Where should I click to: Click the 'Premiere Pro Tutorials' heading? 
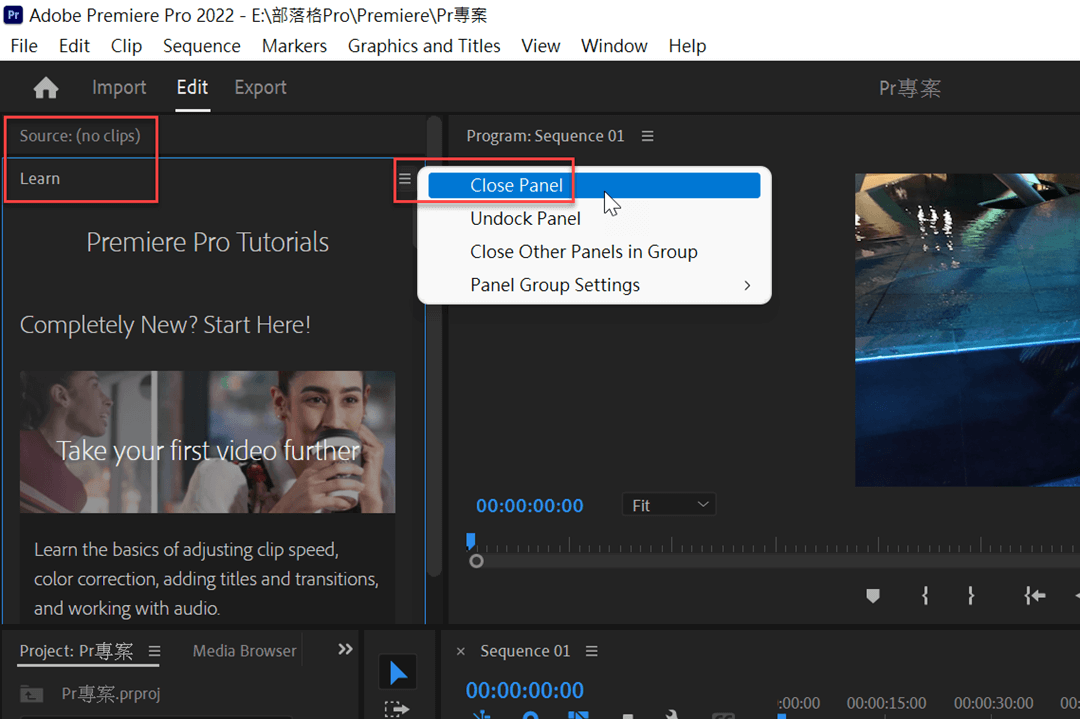pyautogui.click(x=207, y=242)
